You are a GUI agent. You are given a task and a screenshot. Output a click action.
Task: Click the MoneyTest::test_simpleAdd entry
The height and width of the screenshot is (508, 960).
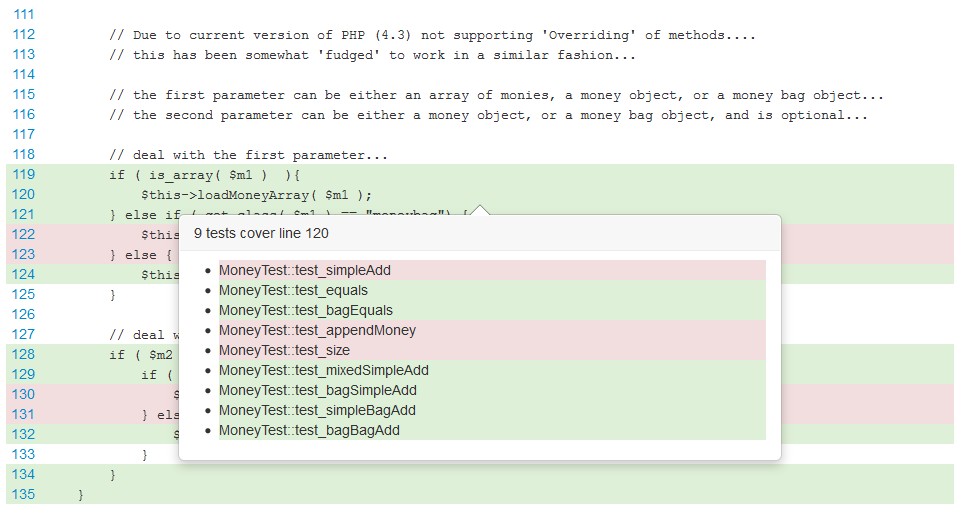(305, 270)
